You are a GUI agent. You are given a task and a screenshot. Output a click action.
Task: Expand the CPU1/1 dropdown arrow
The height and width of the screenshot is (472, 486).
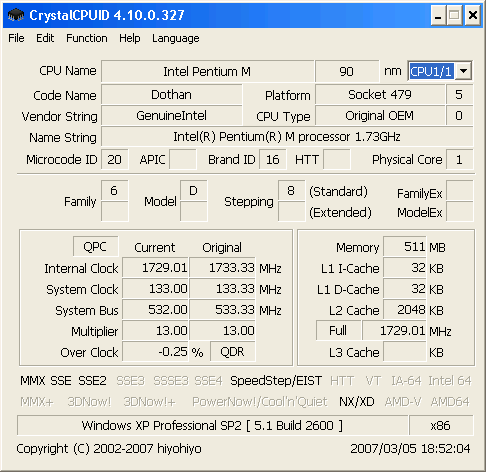click(x=463, y=71)
